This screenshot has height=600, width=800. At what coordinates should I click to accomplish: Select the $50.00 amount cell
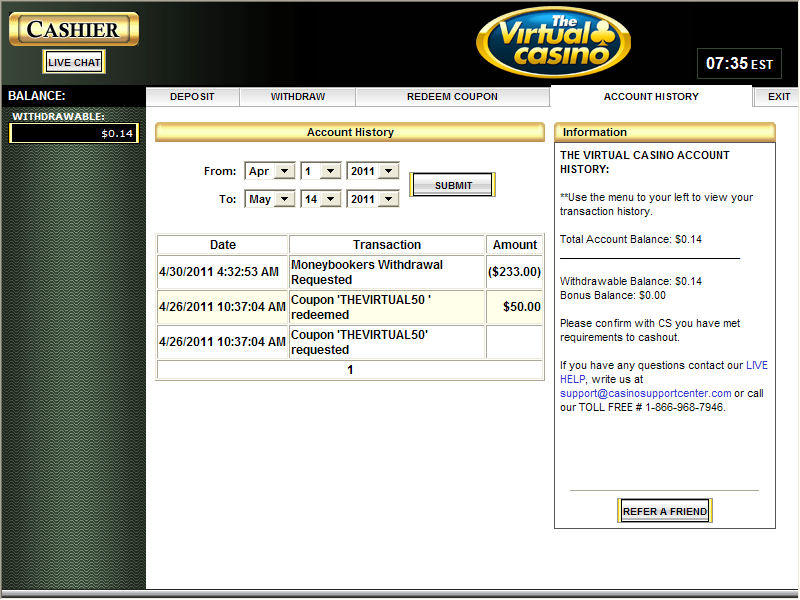(x=514, y=307)
